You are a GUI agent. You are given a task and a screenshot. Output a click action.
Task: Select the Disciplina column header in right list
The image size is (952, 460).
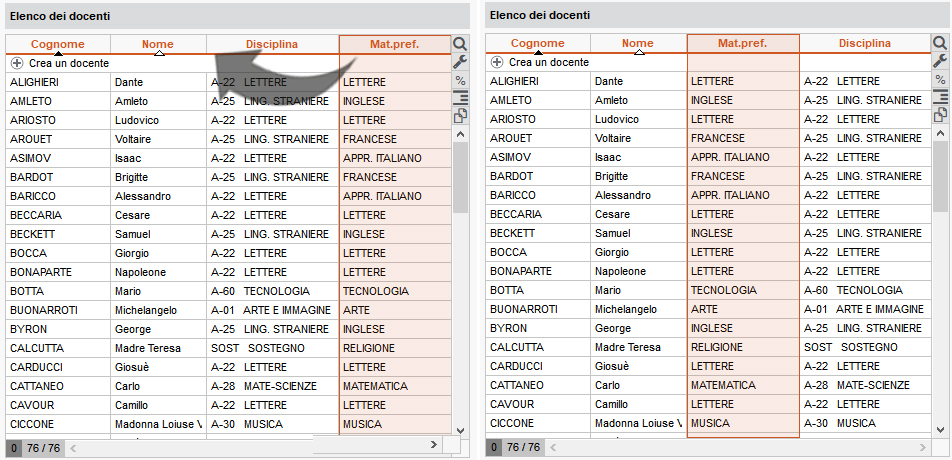(x=865, y=44)
